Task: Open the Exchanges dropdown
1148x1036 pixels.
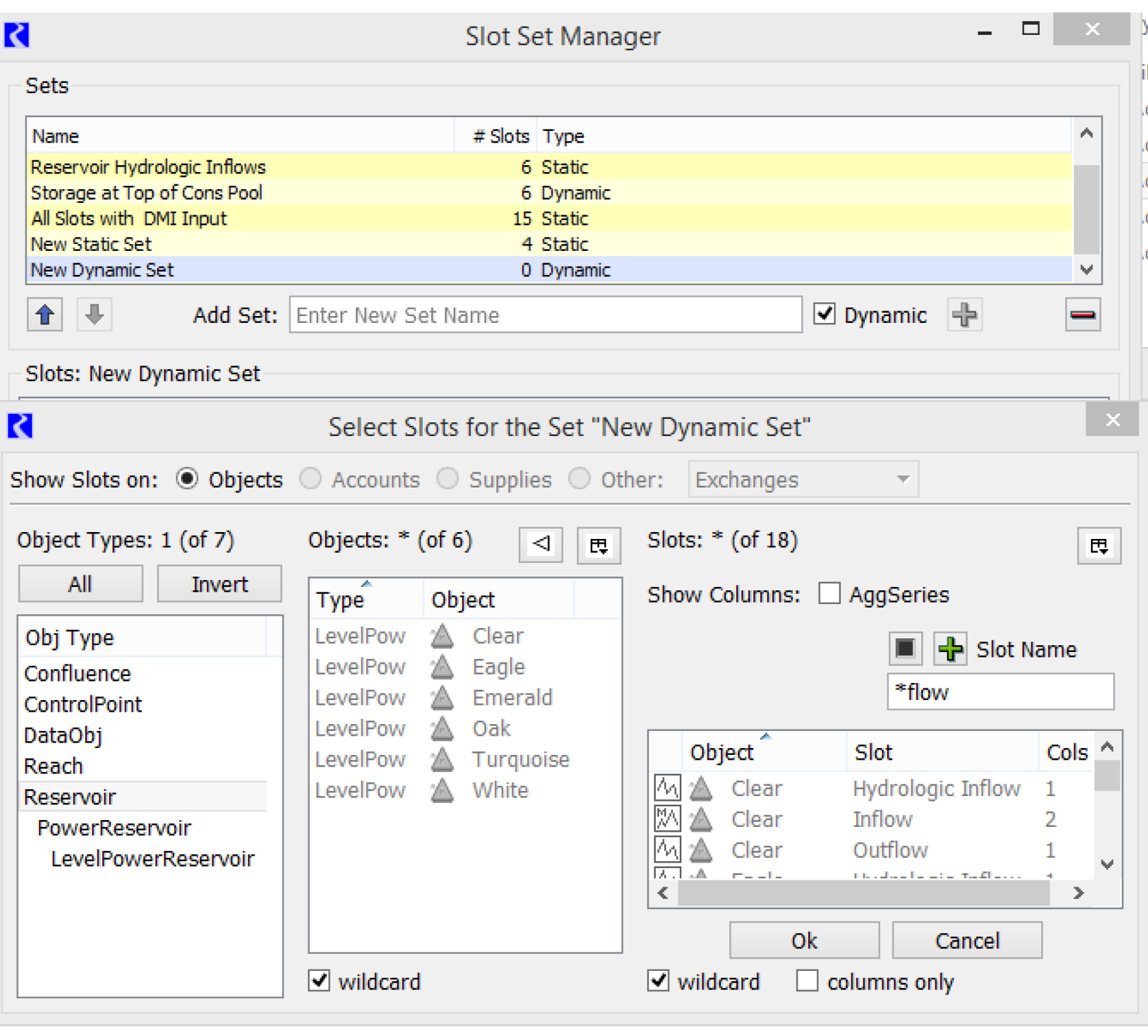Action: pyautogui.click(x=803, y=479)
